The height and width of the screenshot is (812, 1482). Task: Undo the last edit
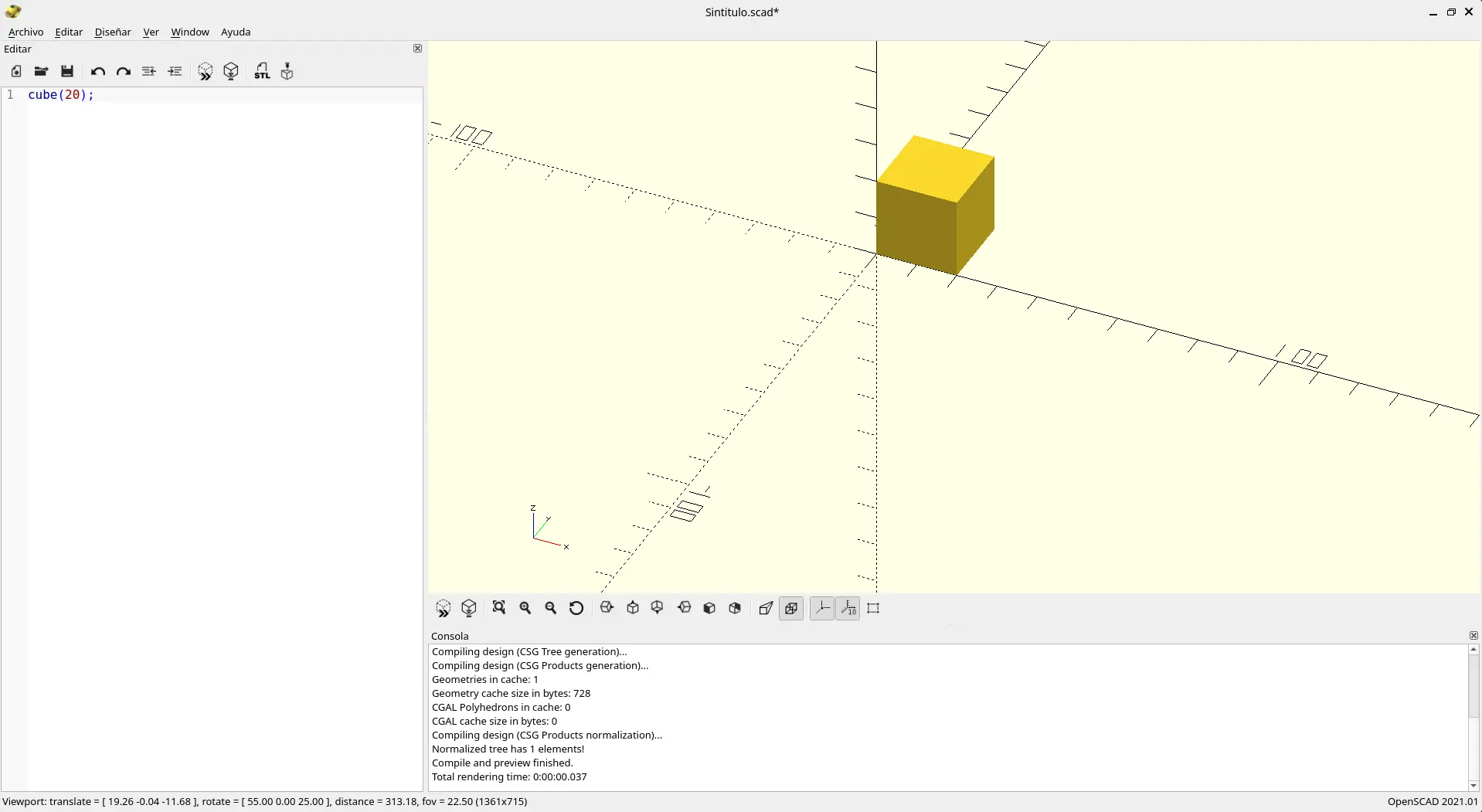coord(98,71)
